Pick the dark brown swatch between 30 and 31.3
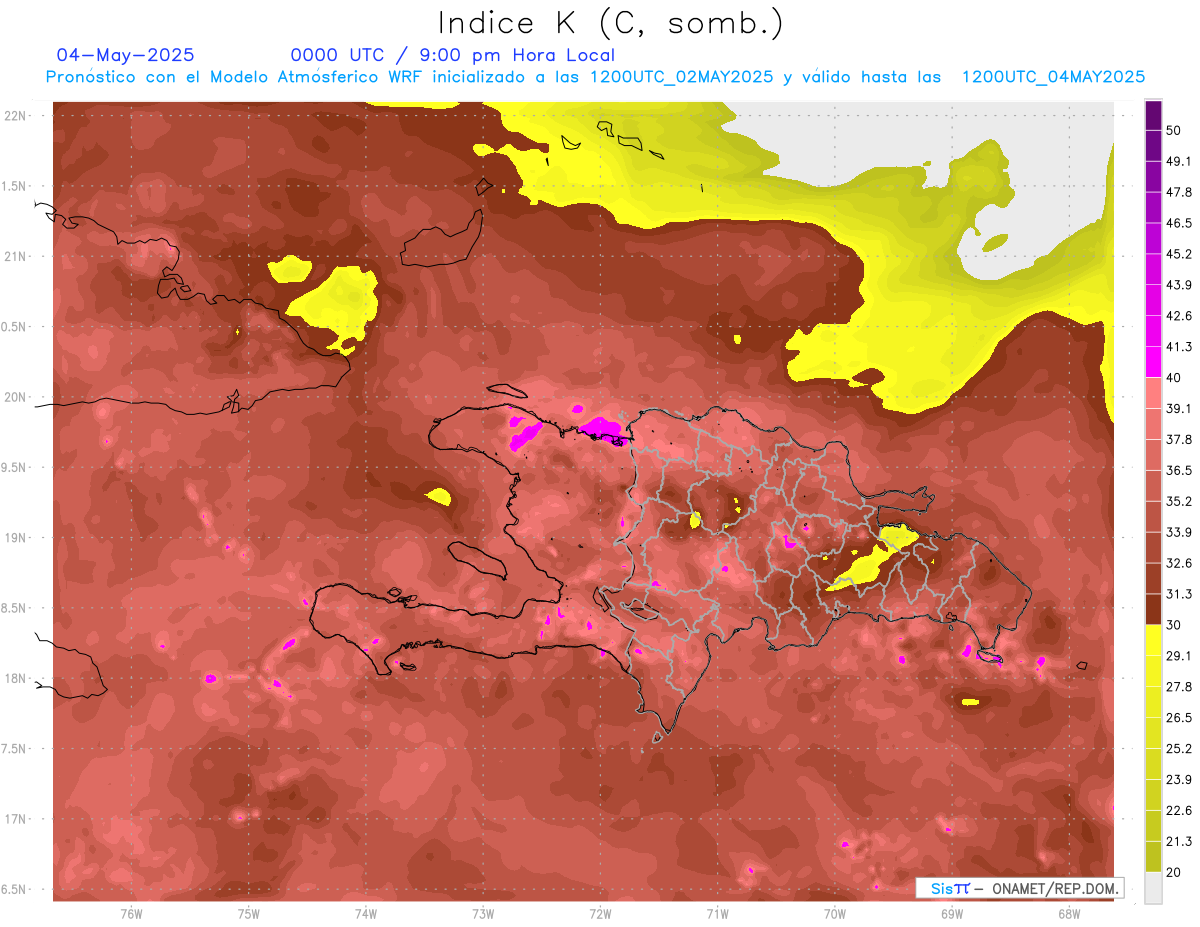This screenshot has width=1200, height=927. coord(1153,609)
